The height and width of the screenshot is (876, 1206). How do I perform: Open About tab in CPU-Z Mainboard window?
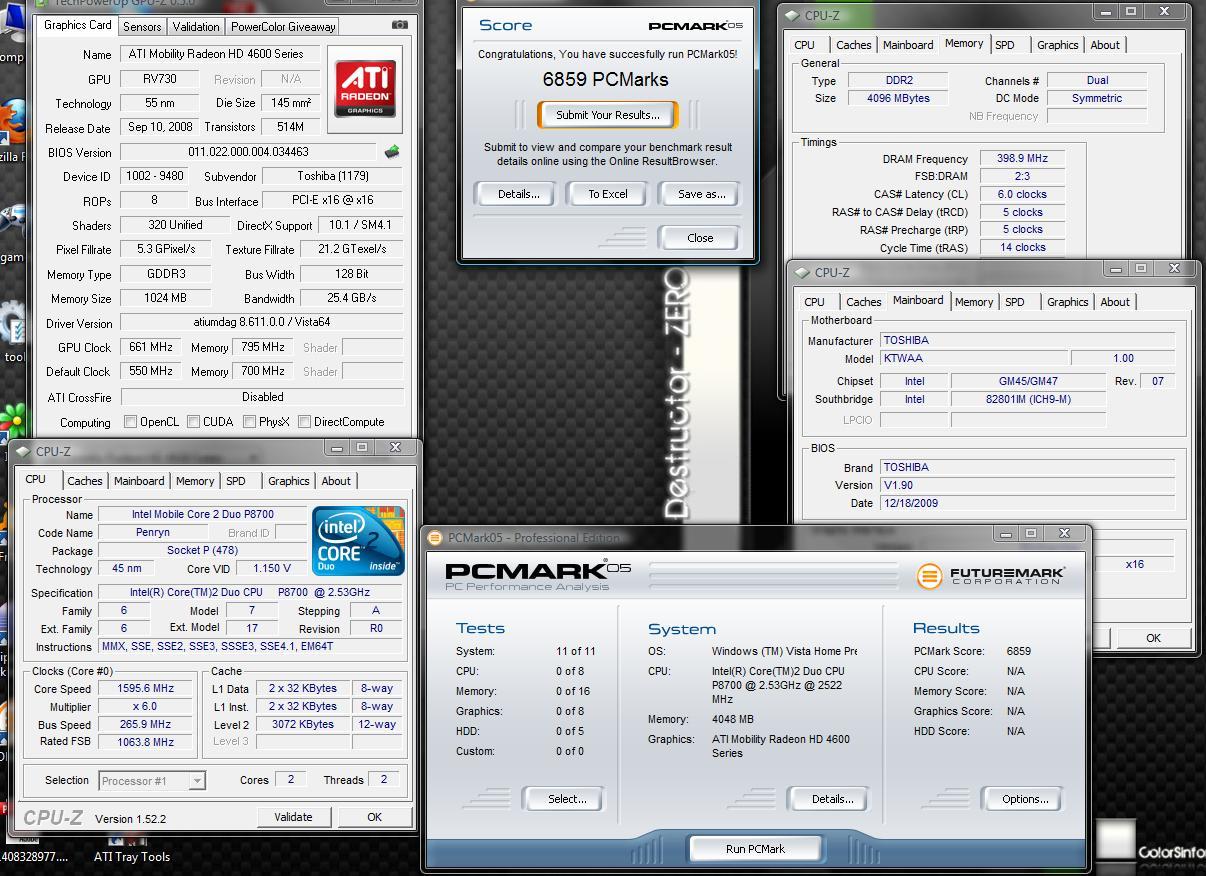[1115, 302]
